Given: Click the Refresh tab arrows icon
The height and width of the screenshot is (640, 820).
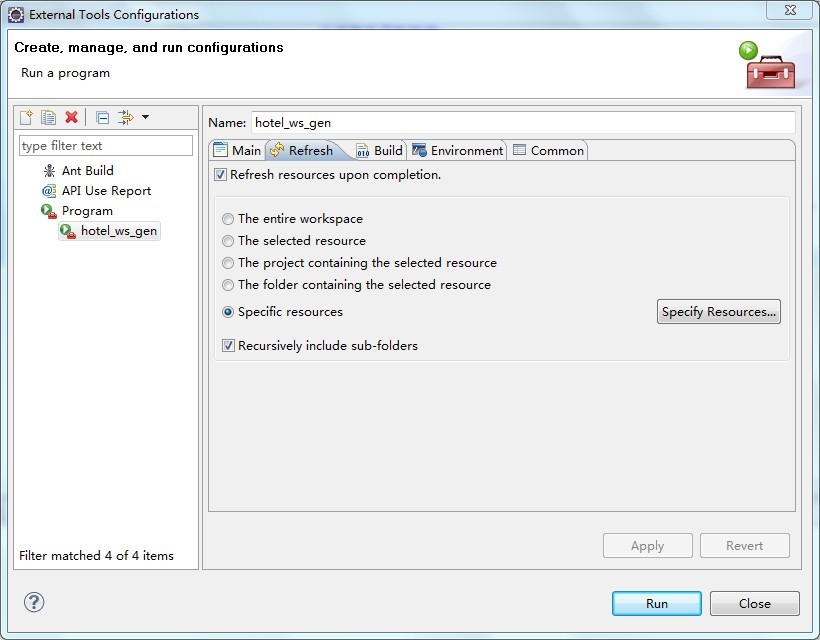Looking at the screenshot, I should [x=277, y=151].
